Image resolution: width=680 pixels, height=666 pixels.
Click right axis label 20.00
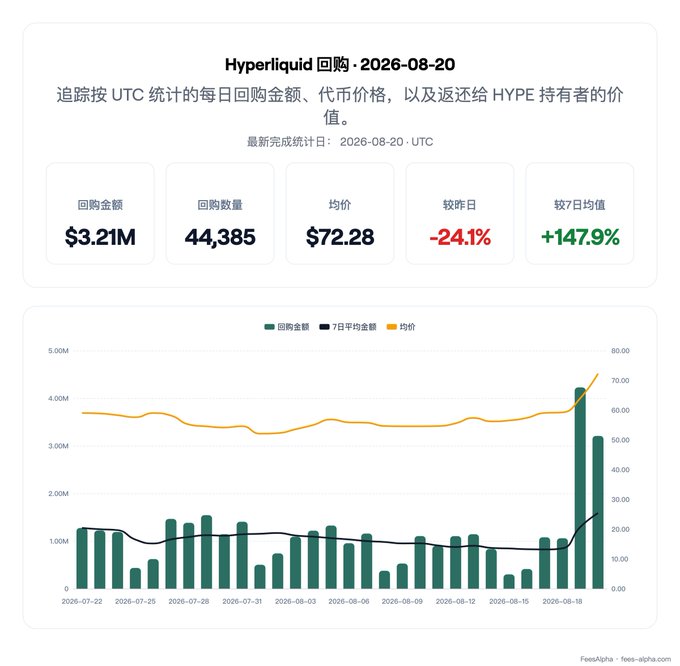coord(620,529)
